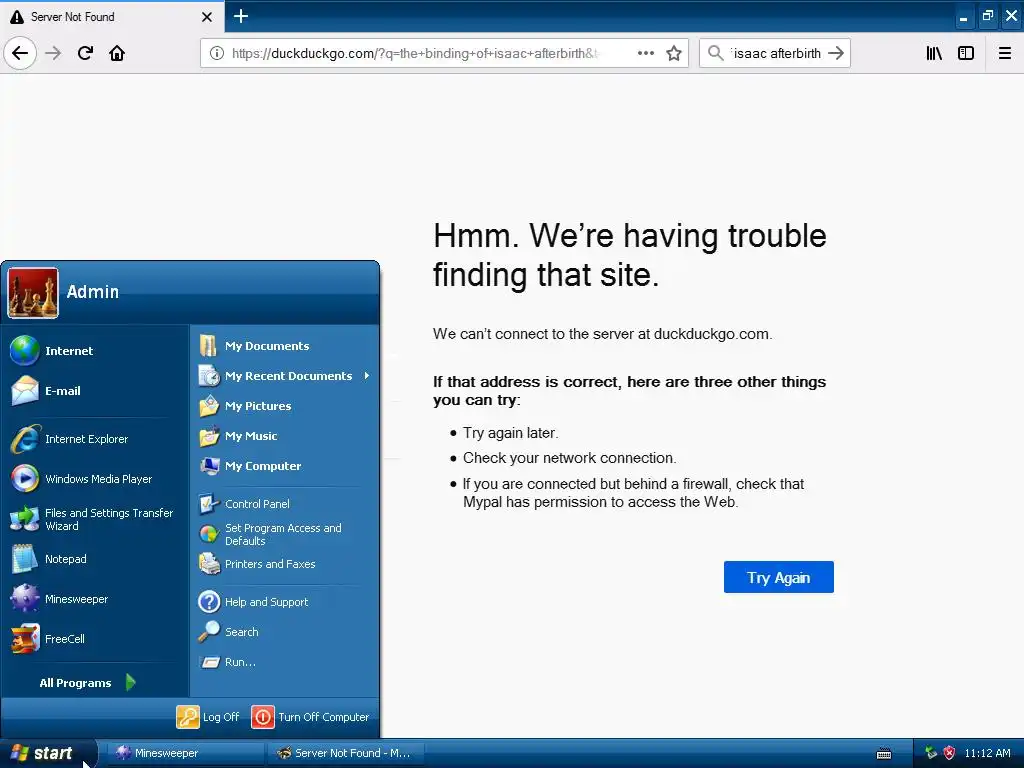Open the browser home page icon
The width and height of the screenshot is (1024, 768).
tap(117, 53)
